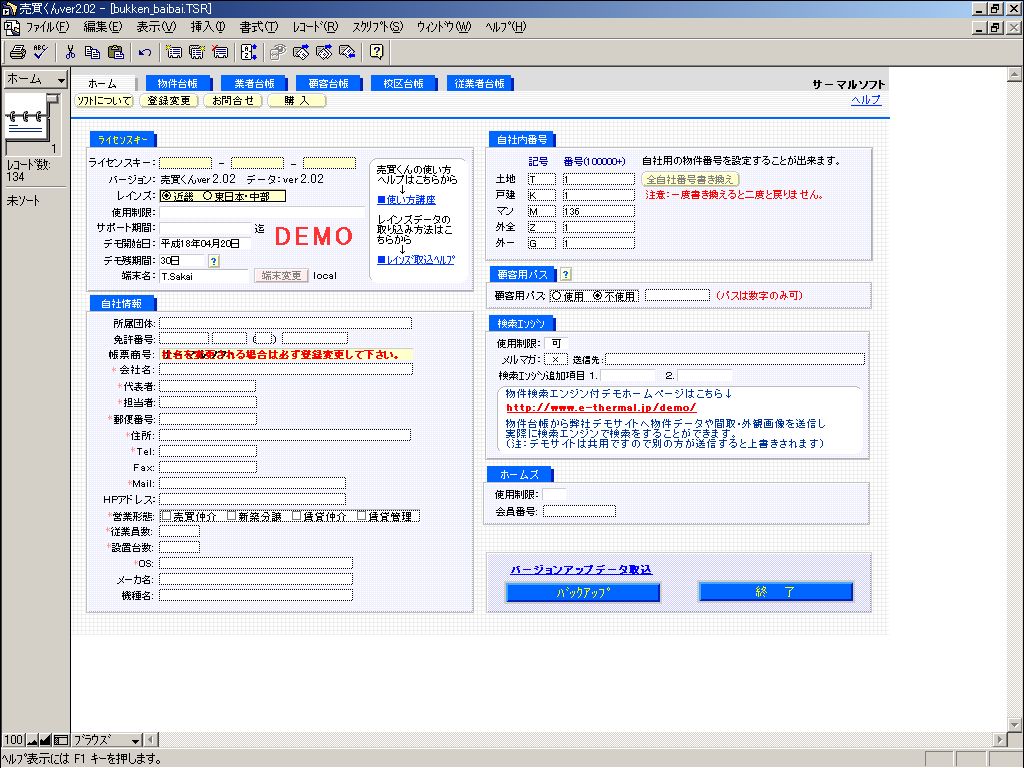Click the A-Z Sort icon
Viewport: 1024px width, 768px height.
pos(249,52)
